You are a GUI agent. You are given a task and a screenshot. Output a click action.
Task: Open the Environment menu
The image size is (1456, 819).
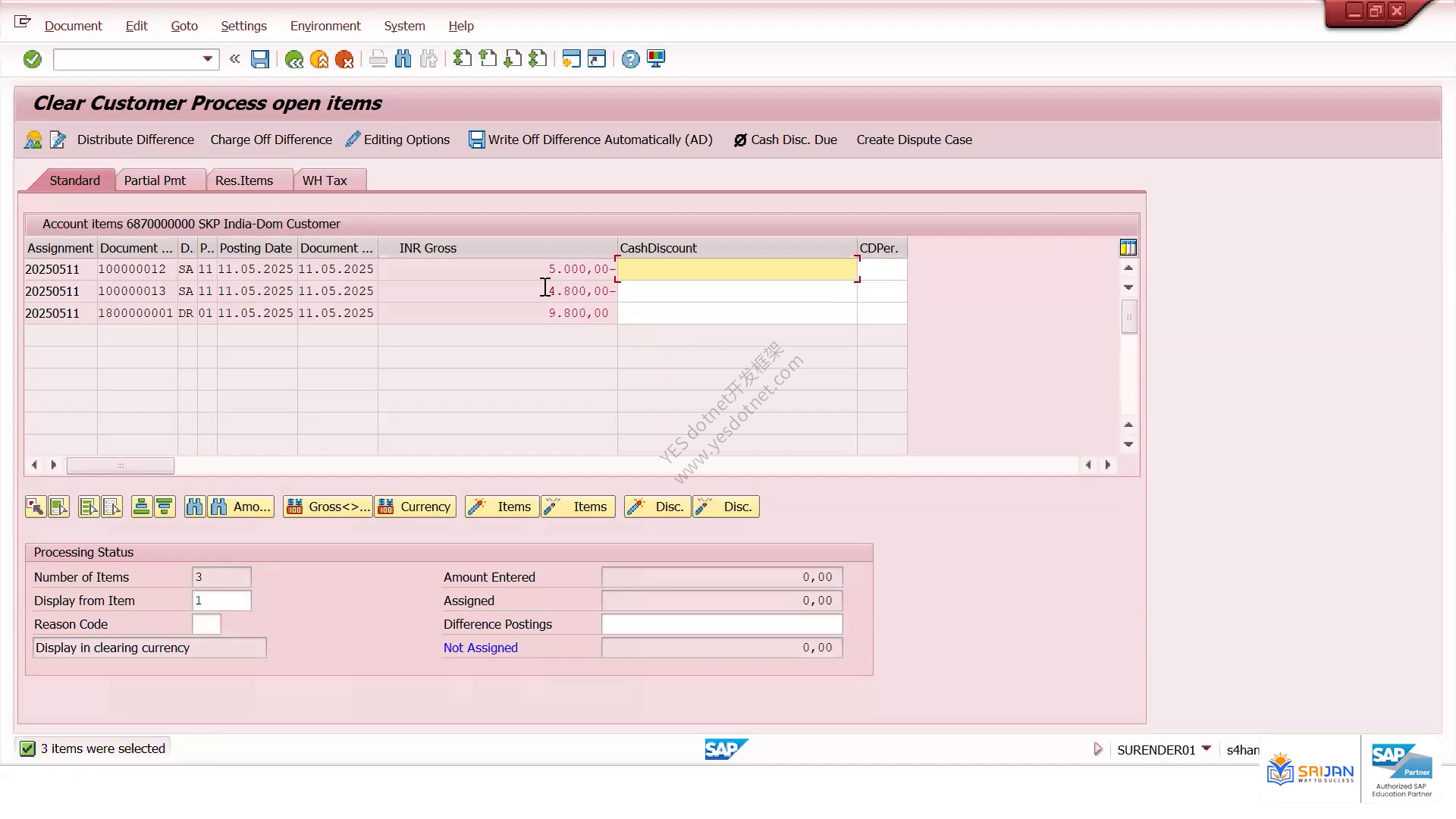[325, 26]
